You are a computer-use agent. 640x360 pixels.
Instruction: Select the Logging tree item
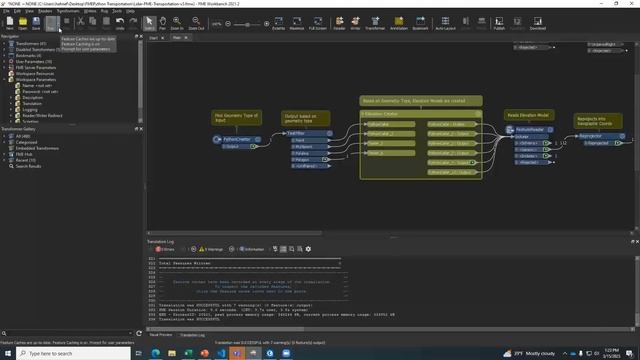30,109
